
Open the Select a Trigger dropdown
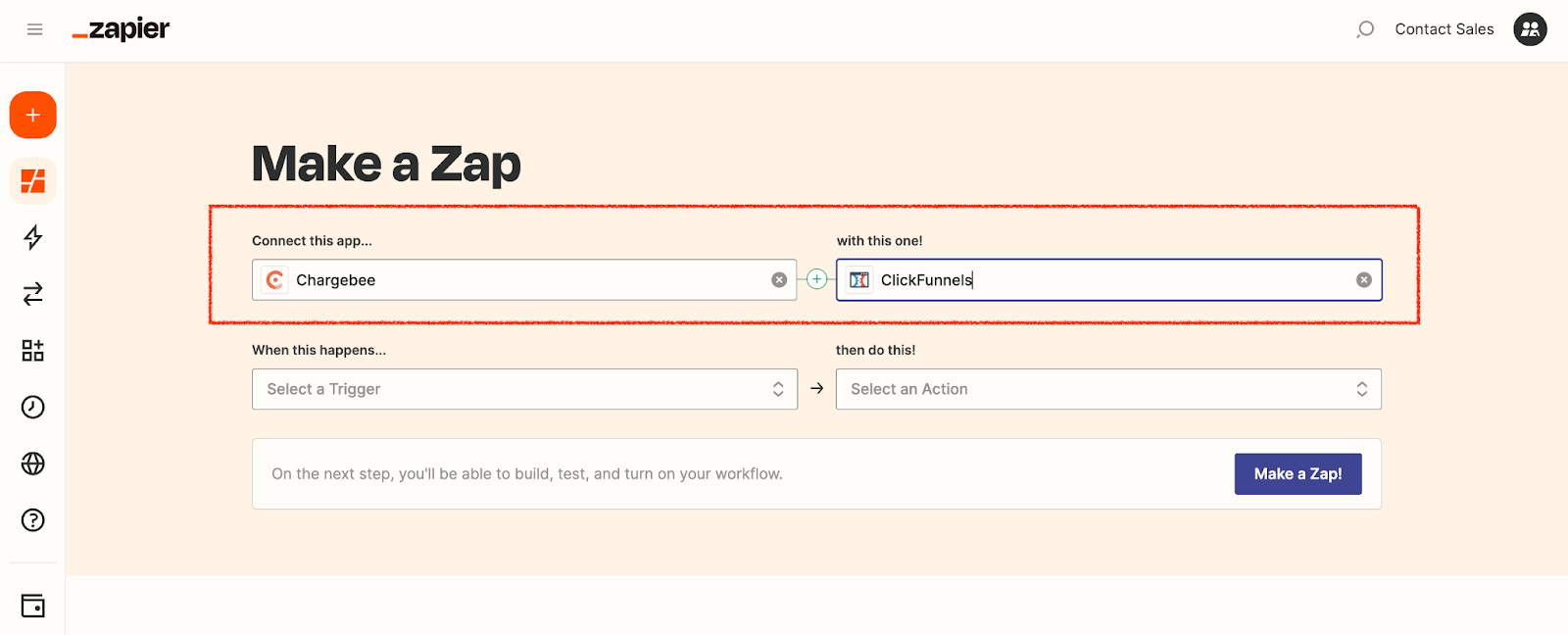524,389
